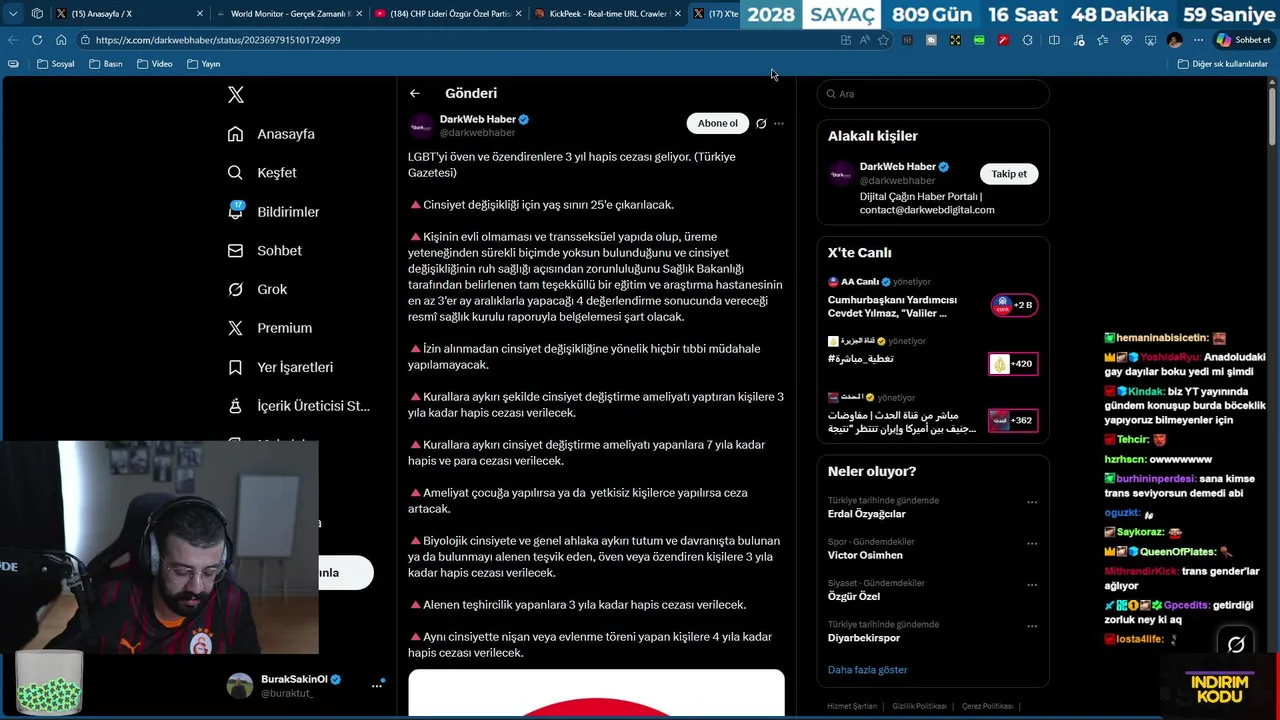The height and width of the screenshot is (720, 1280).
Task: Click the +362 live listeners badge
Action: click(1013, 420)
